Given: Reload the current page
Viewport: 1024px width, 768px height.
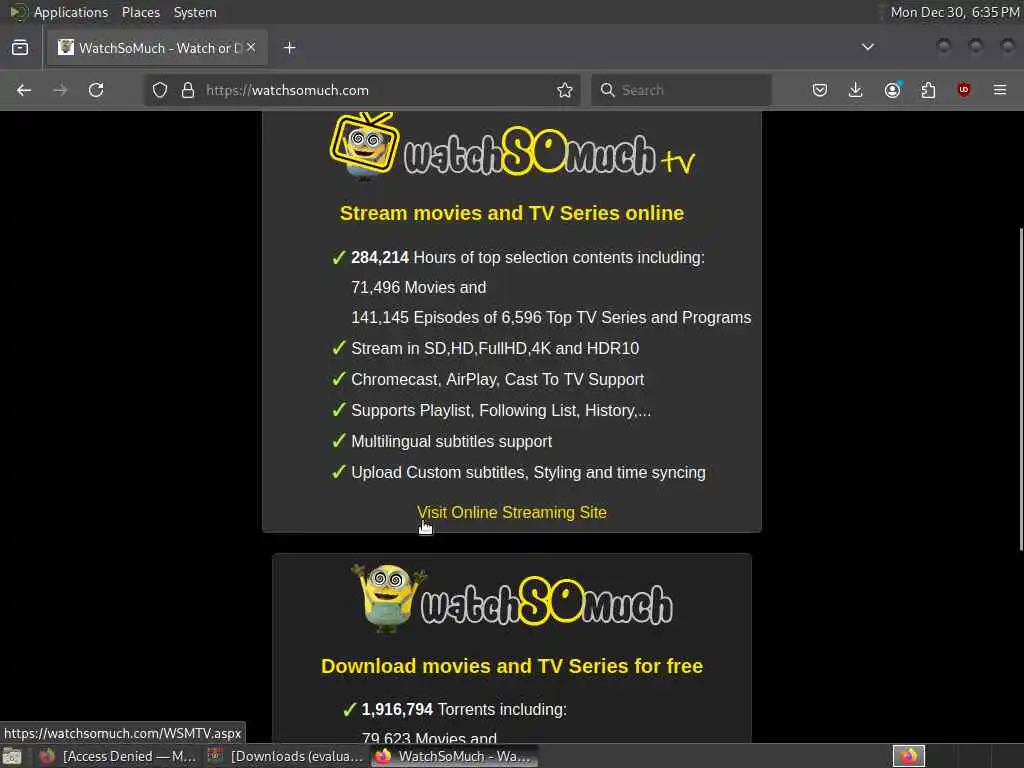Looking at the screenshot, I should point(96,90).
